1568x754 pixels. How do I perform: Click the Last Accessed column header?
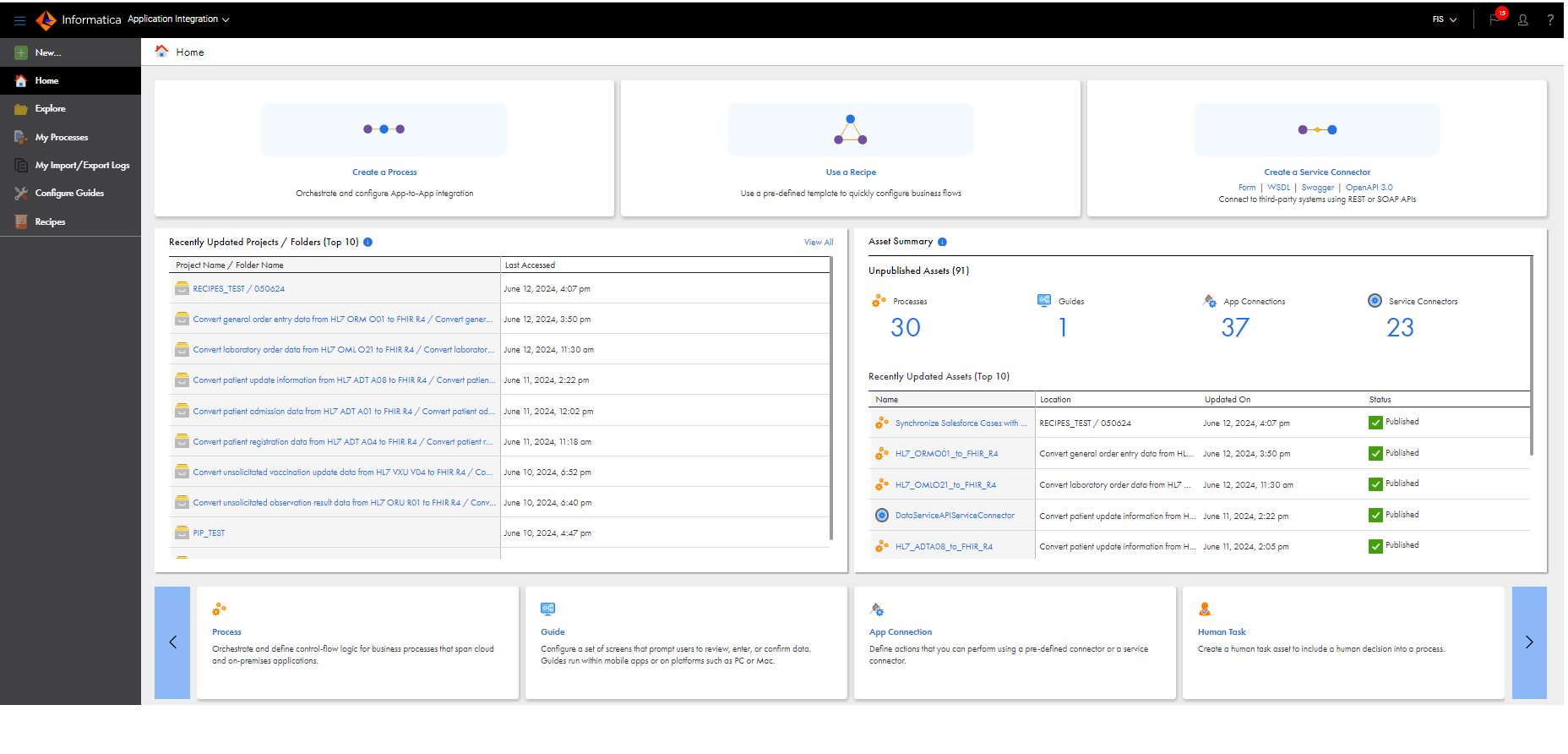tap(666, 265)
